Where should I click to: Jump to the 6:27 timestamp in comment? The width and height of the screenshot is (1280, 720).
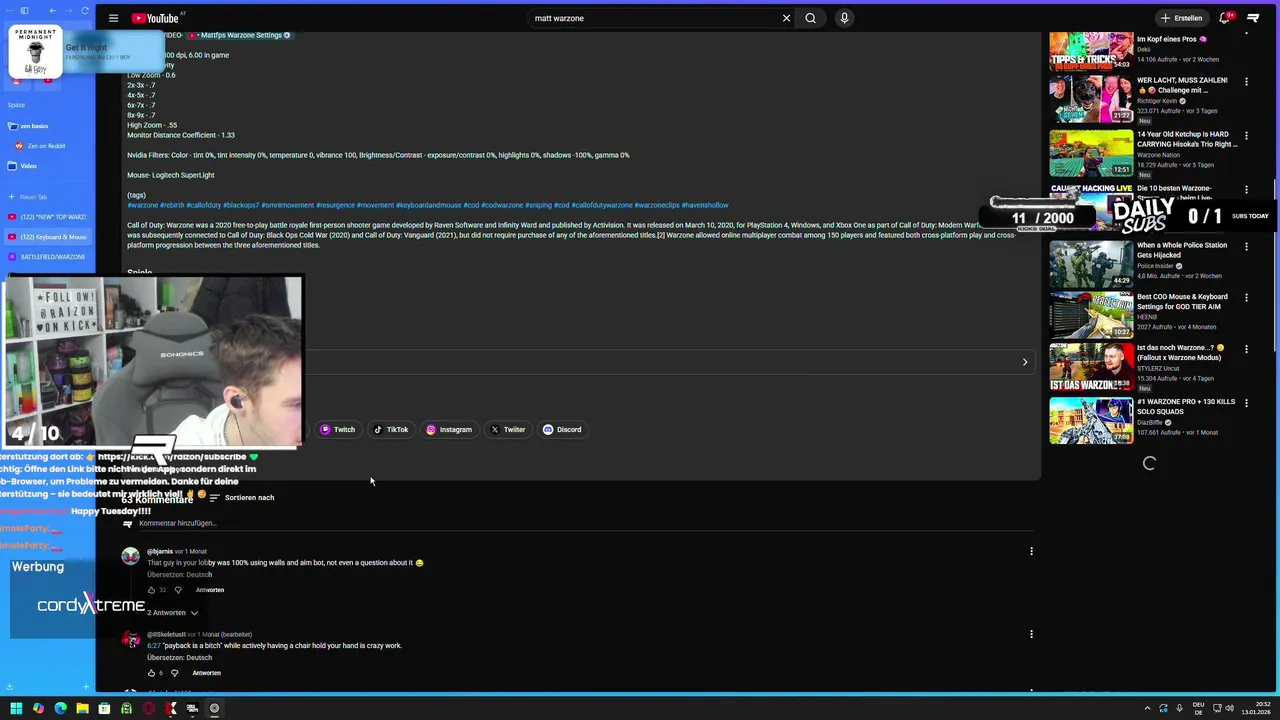coord(153,646)
